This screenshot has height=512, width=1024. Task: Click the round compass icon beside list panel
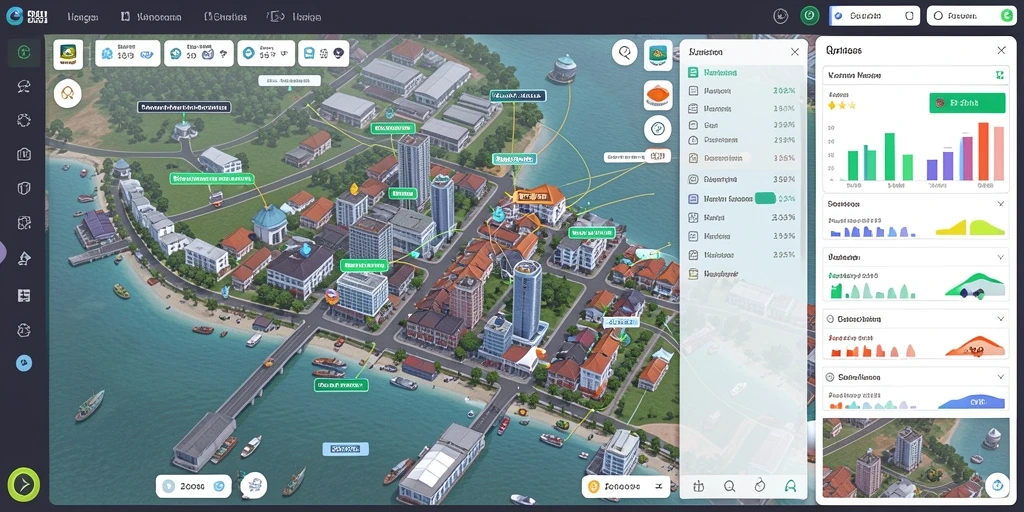coord(658,129)
